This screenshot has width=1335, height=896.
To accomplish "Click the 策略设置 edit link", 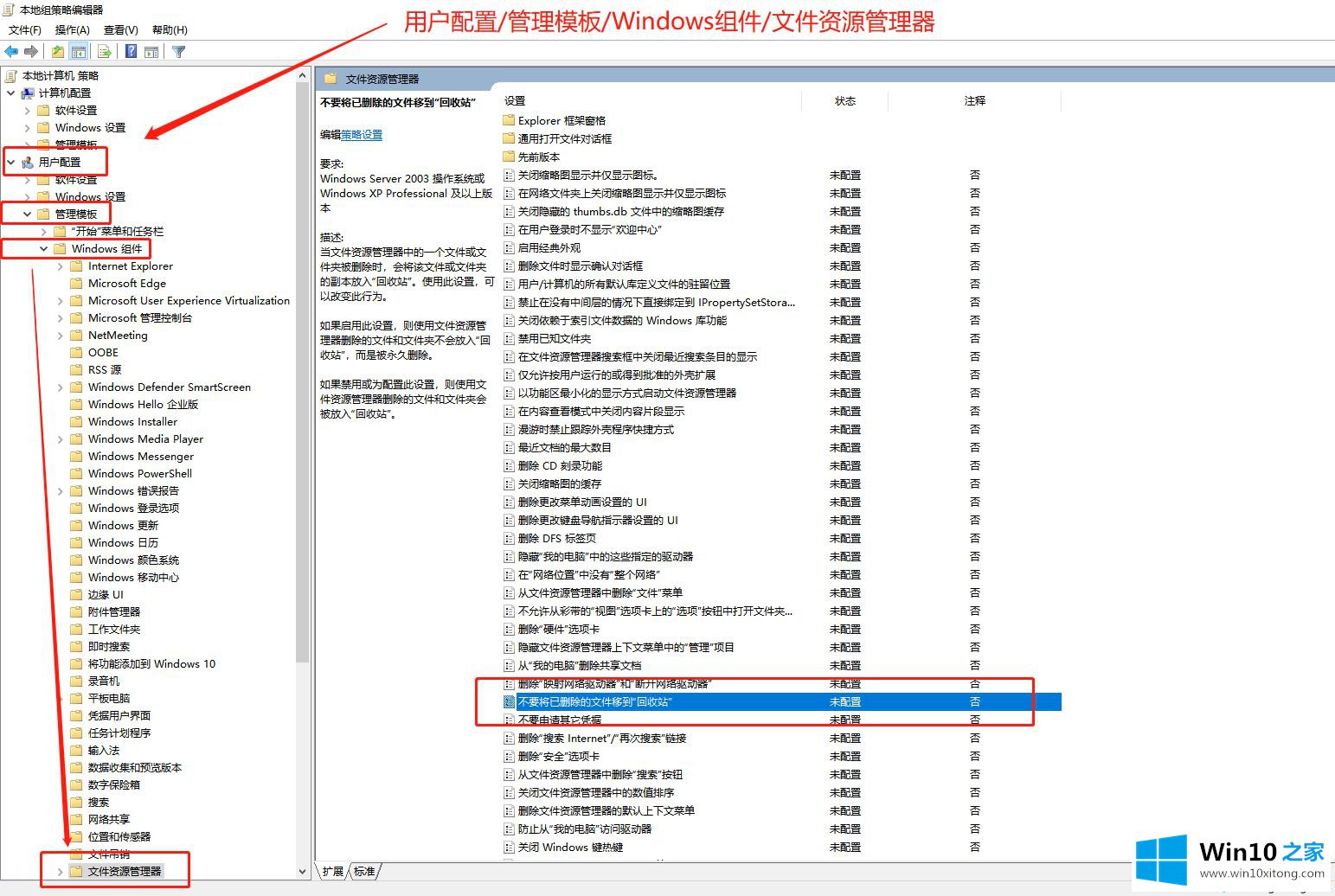I will click(x=362, y=135).
